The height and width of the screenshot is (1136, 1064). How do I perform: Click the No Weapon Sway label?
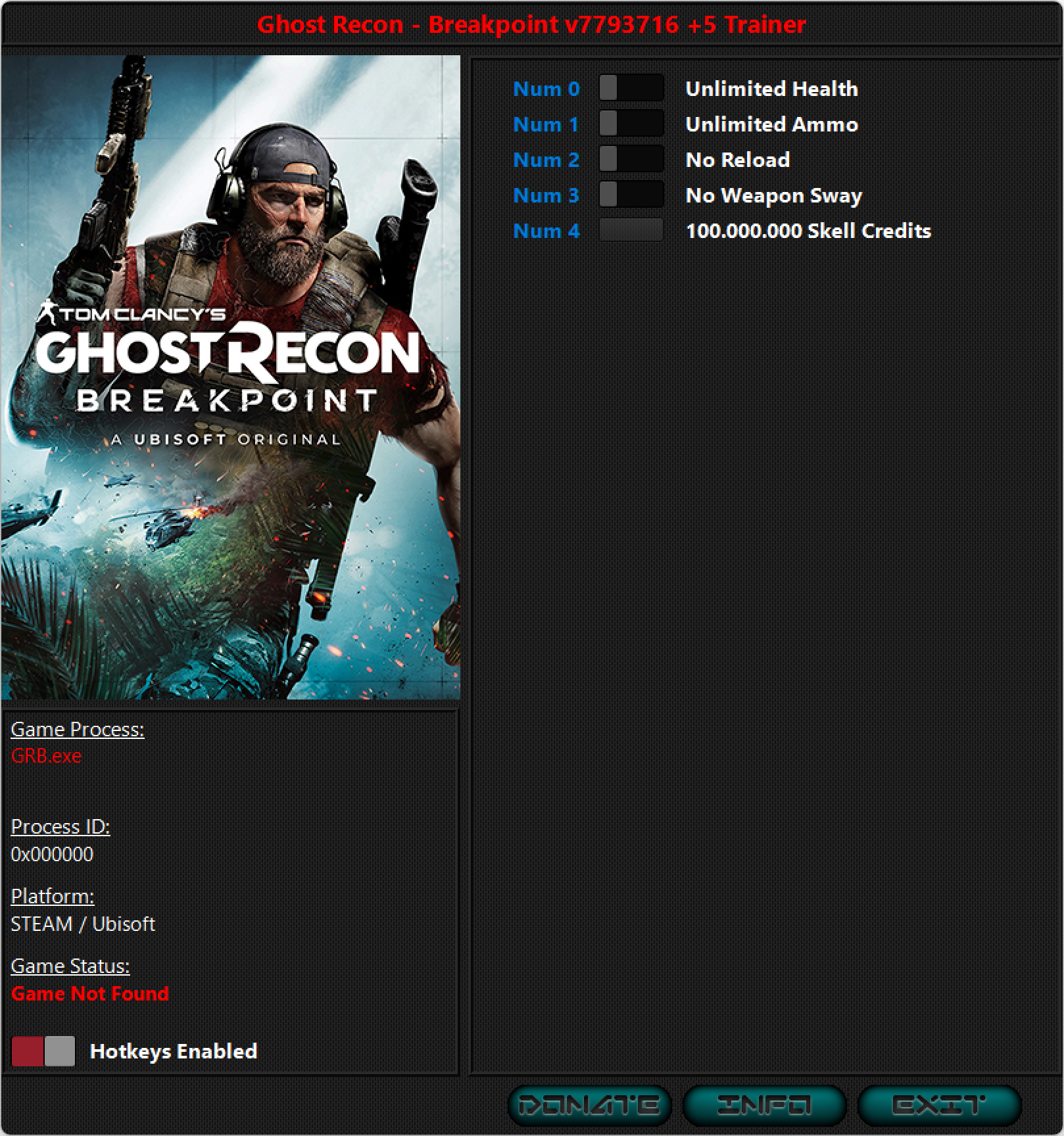[x=774, y=196]
